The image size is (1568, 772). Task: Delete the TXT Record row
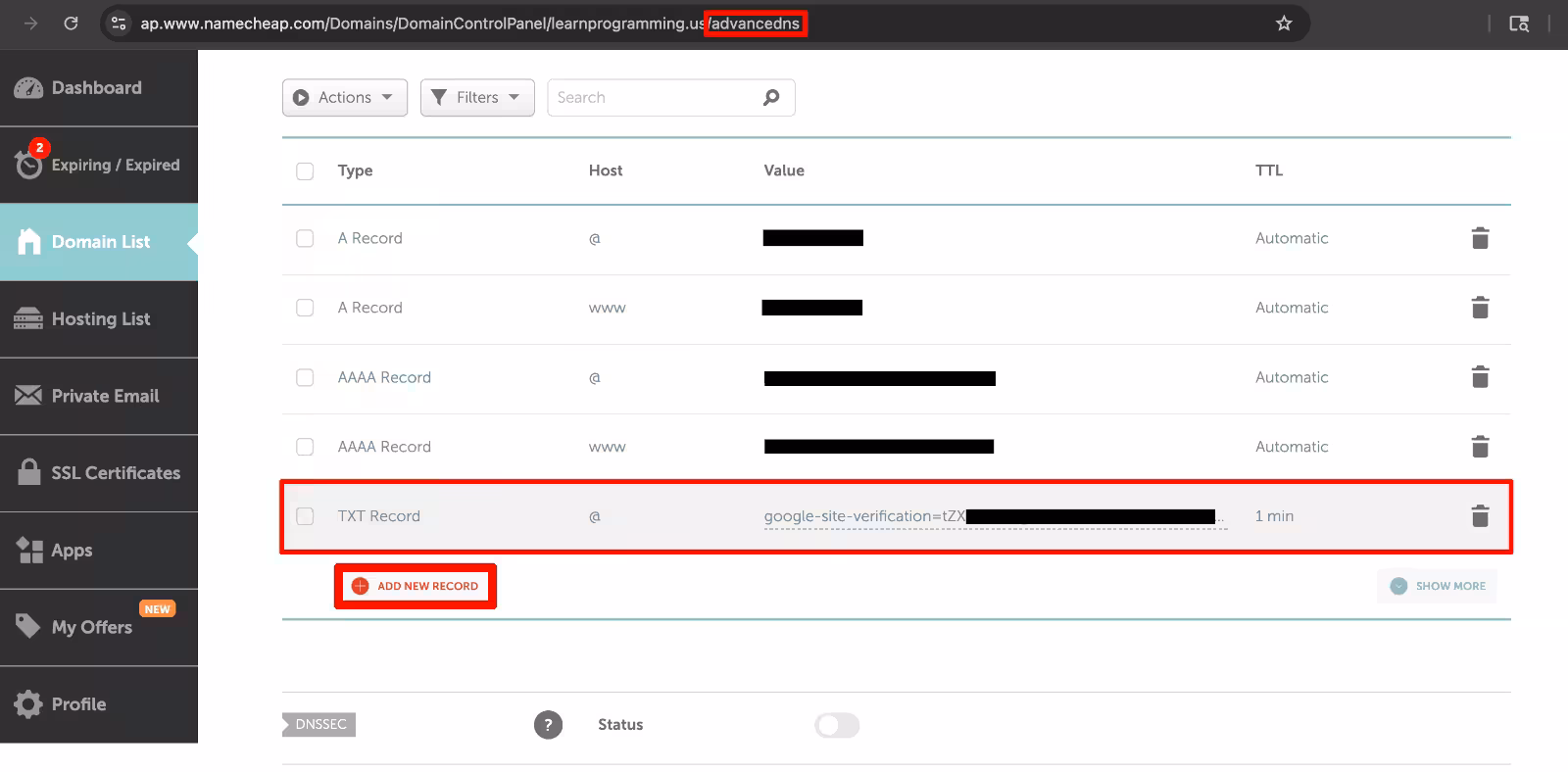click(x=1480, y=516)
